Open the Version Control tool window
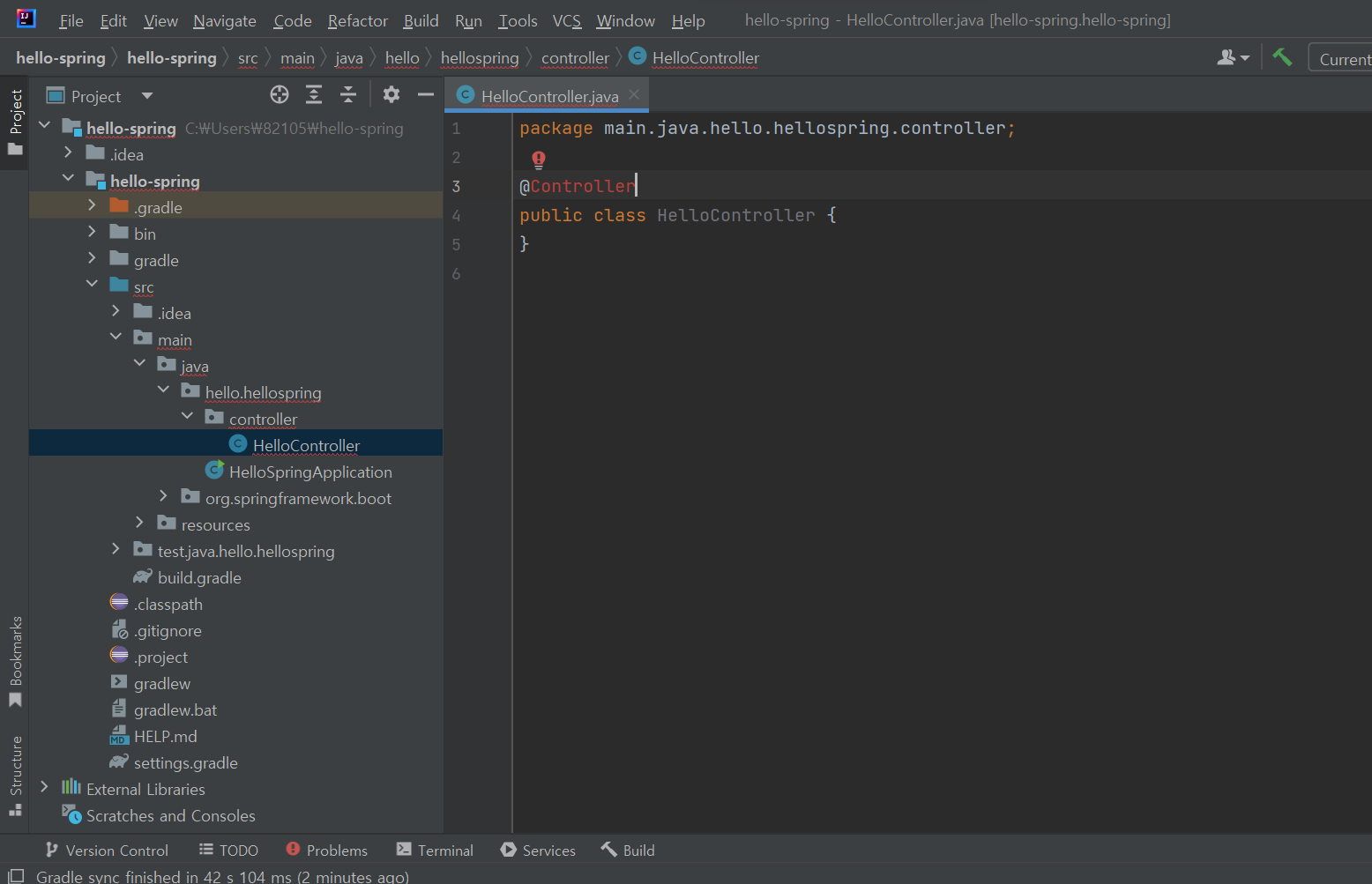Image resolution: width=1372 pixels, height=884 pixels. pyautogui.click(x=107, y=850)
